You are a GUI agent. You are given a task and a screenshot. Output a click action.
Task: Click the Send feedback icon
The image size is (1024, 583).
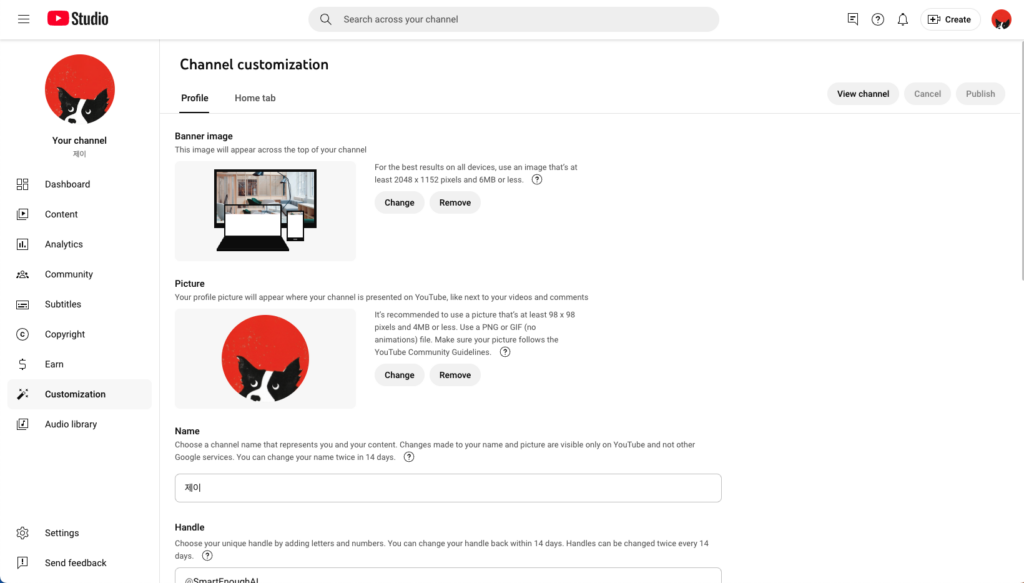point(22,563)
